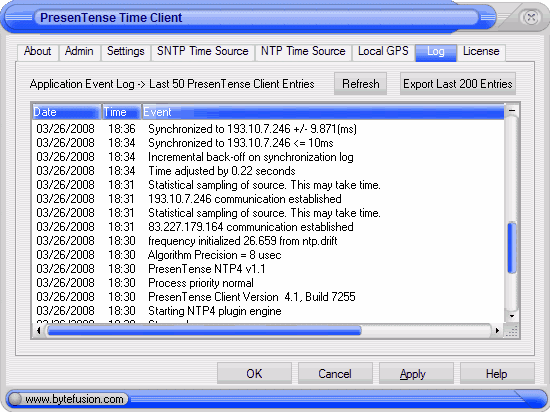The image size is (550, 412).
Task: Click the 18:36 time cell
Action: pyautogui.click(x=122, y=129)
